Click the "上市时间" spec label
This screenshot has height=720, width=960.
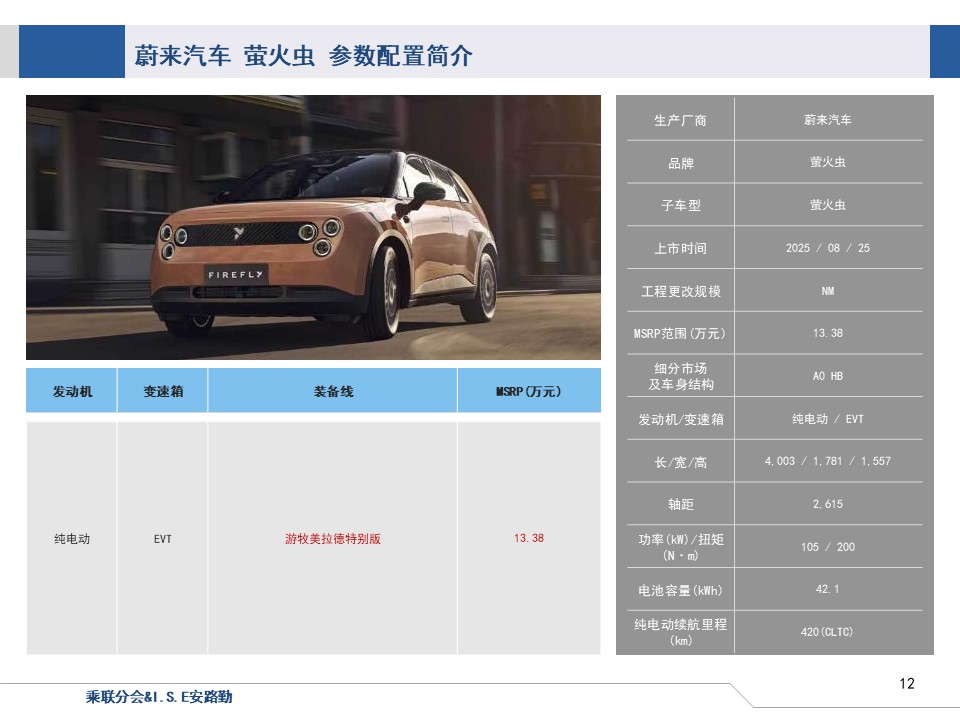680,249
